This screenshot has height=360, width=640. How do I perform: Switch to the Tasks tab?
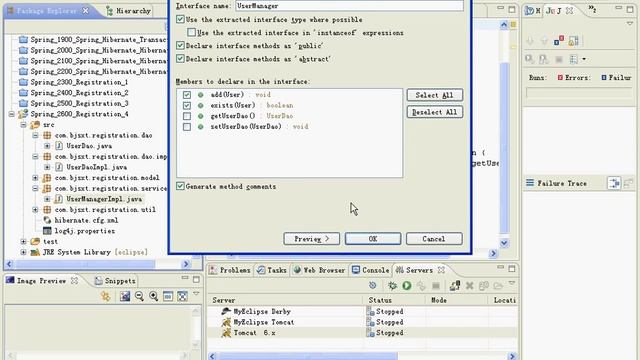click(272, 270)
